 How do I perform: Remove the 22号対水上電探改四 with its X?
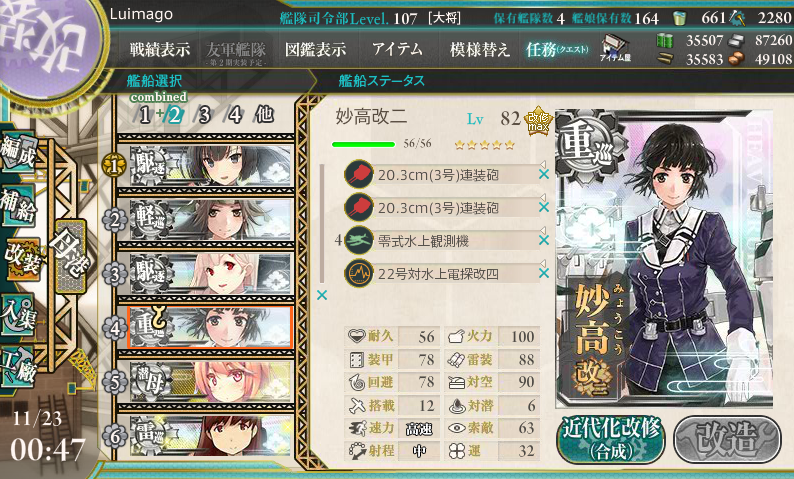pos(544,273)
